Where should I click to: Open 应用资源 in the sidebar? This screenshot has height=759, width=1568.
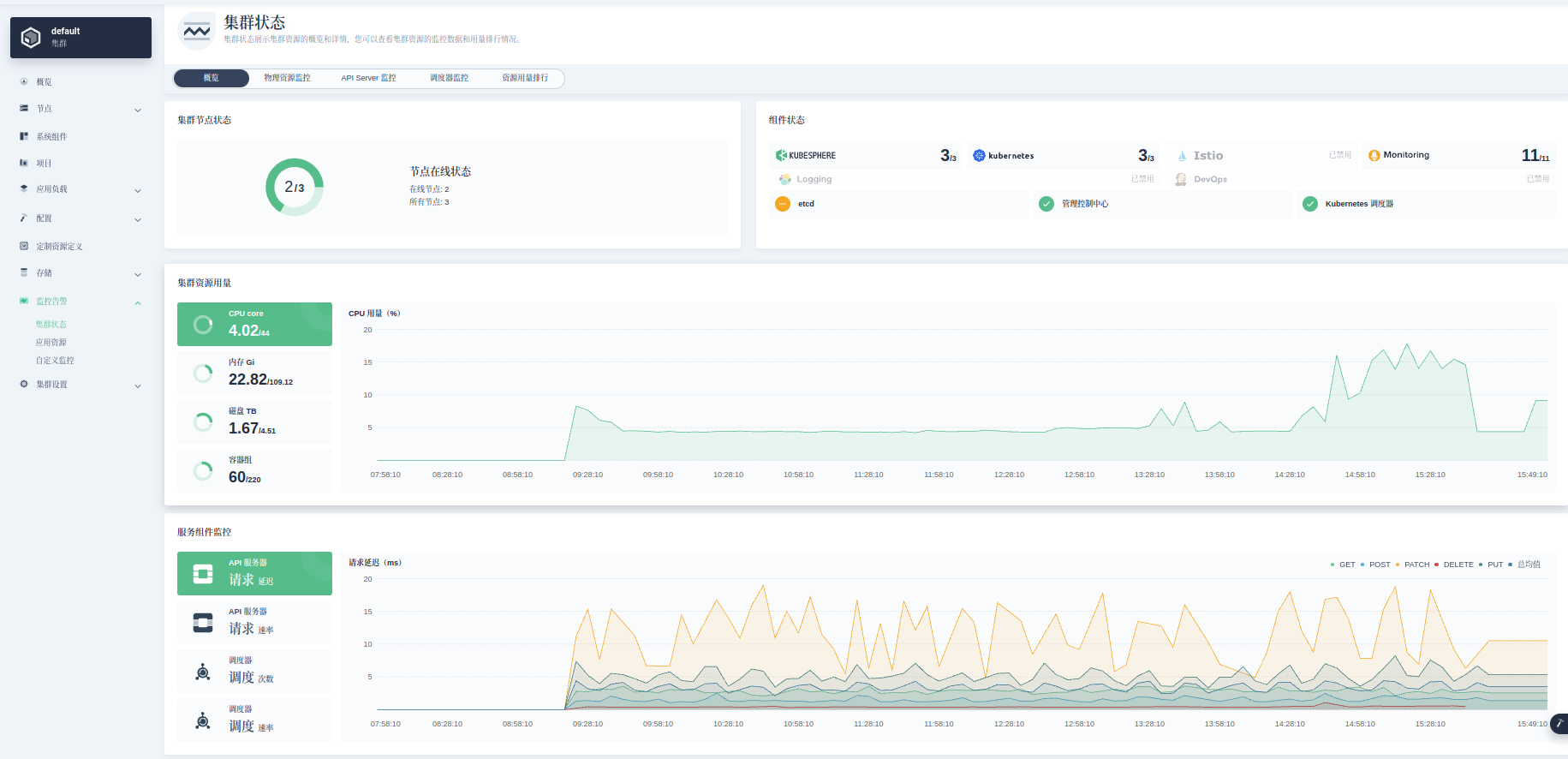coord(51,343)
